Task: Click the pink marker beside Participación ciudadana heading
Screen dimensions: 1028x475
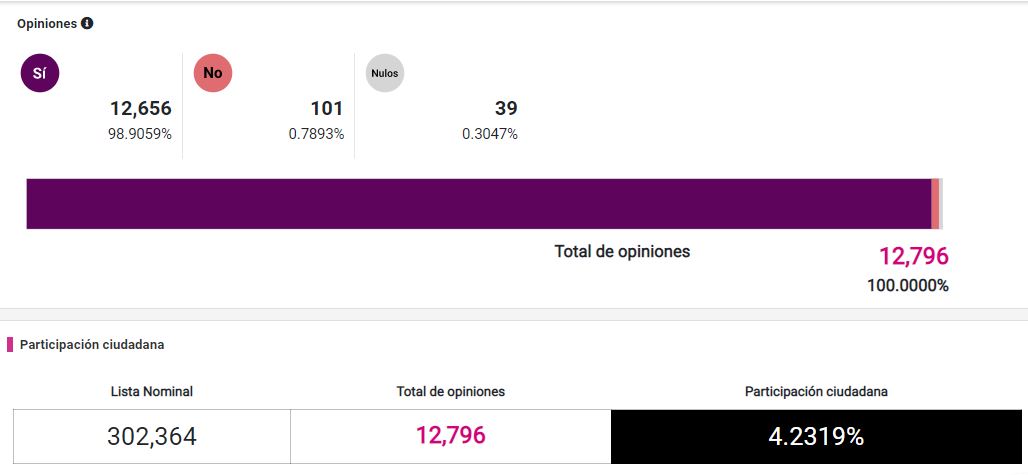Action: [x=10, y=345]
